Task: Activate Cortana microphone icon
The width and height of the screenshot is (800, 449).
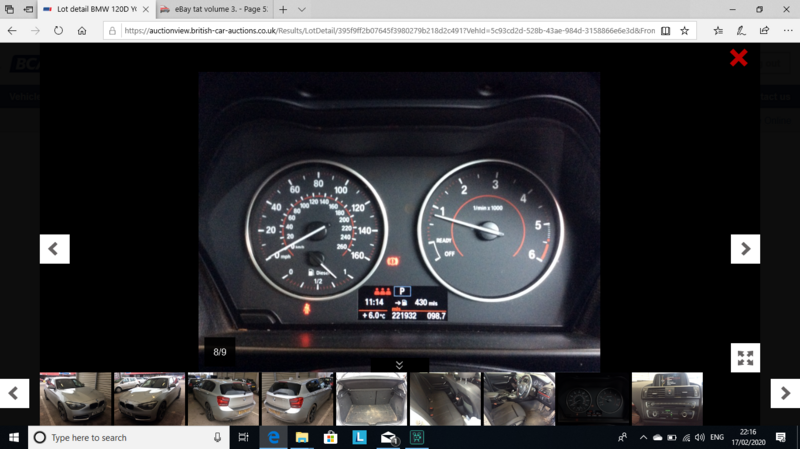Action: click(217, 437)
